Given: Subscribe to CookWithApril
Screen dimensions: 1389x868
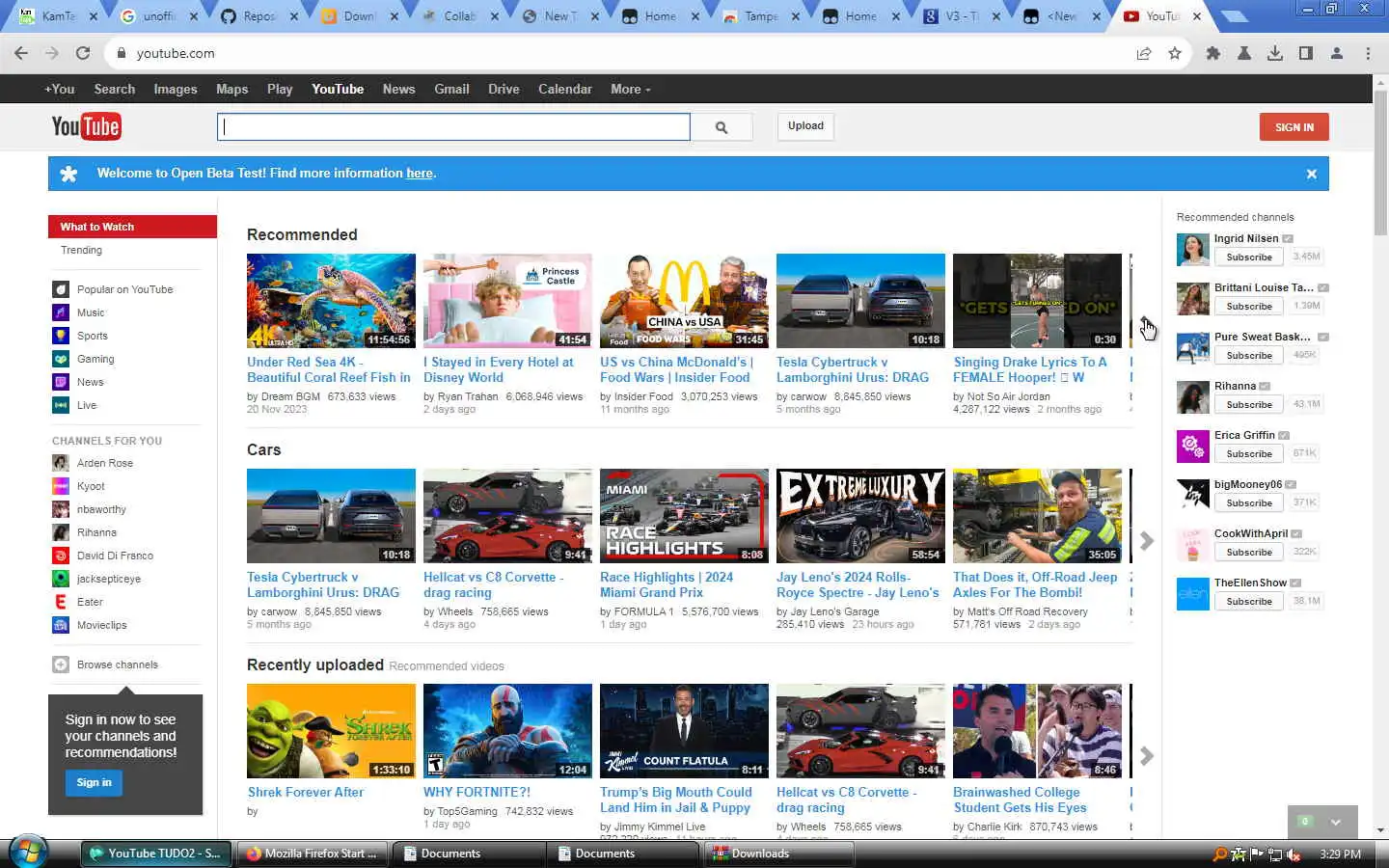Looking at the screenshot, I should [1249, 553].
